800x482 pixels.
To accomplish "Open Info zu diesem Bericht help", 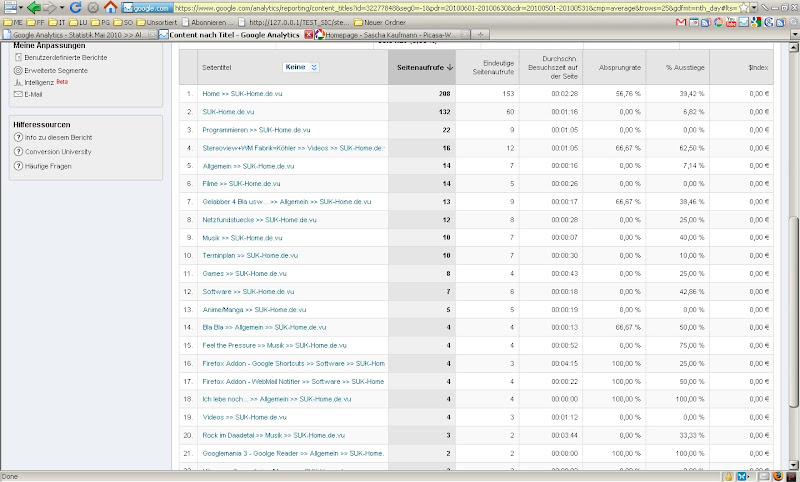I will (x=62, y=137).
